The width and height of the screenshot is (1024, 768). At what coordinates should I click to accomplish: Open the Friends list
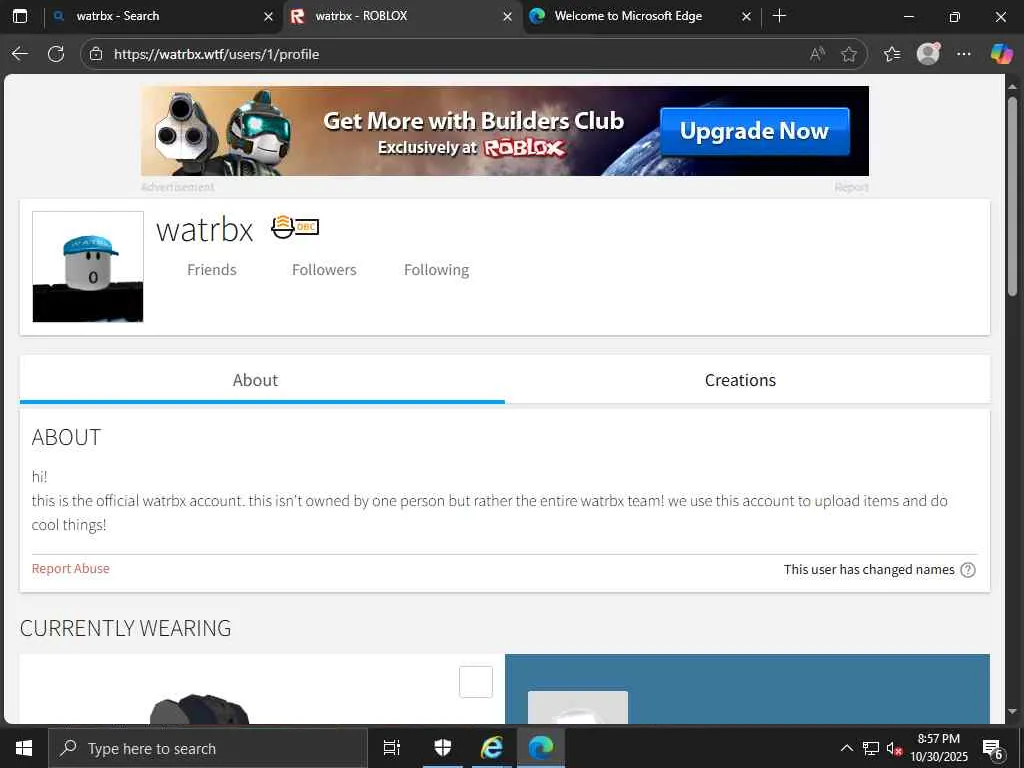(212, 270)
